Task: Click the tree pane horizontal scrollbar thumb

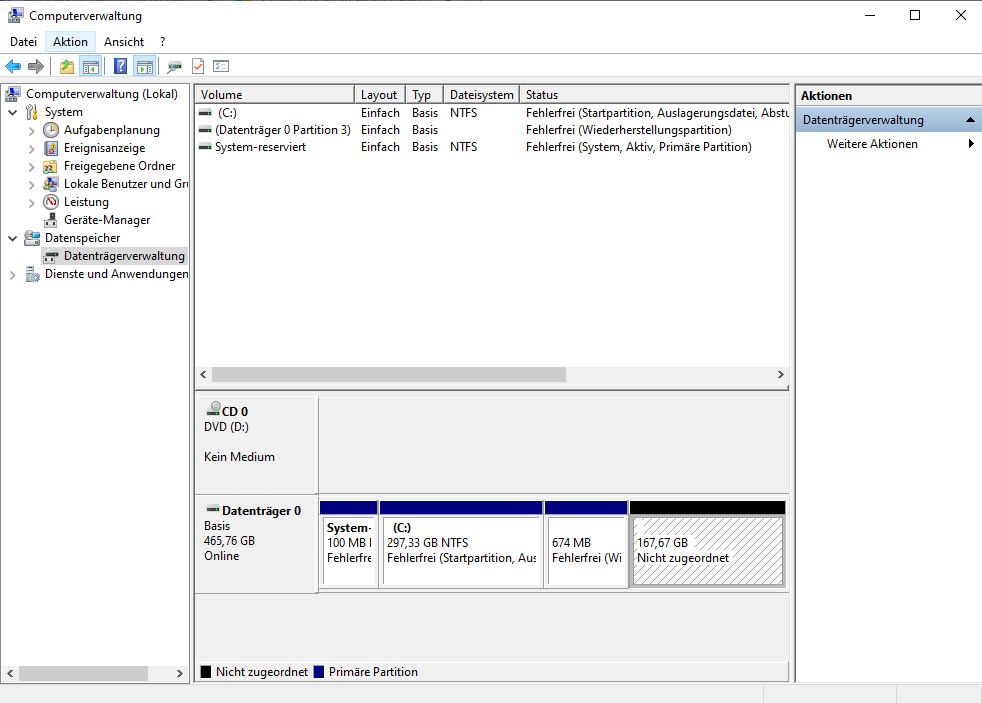Action: click(x=83, y=674)
